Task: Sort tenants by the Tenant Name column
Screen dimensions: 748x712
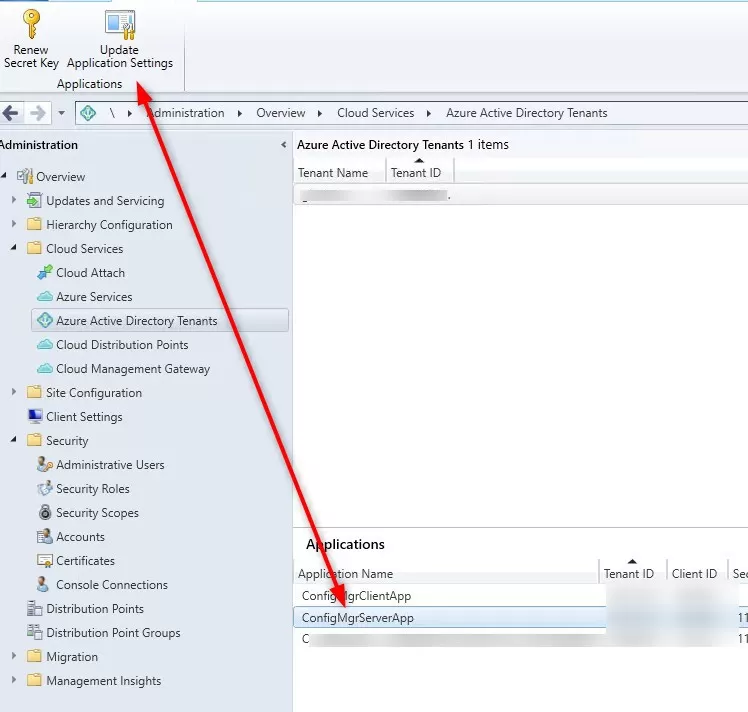Action: click(339, 173)
